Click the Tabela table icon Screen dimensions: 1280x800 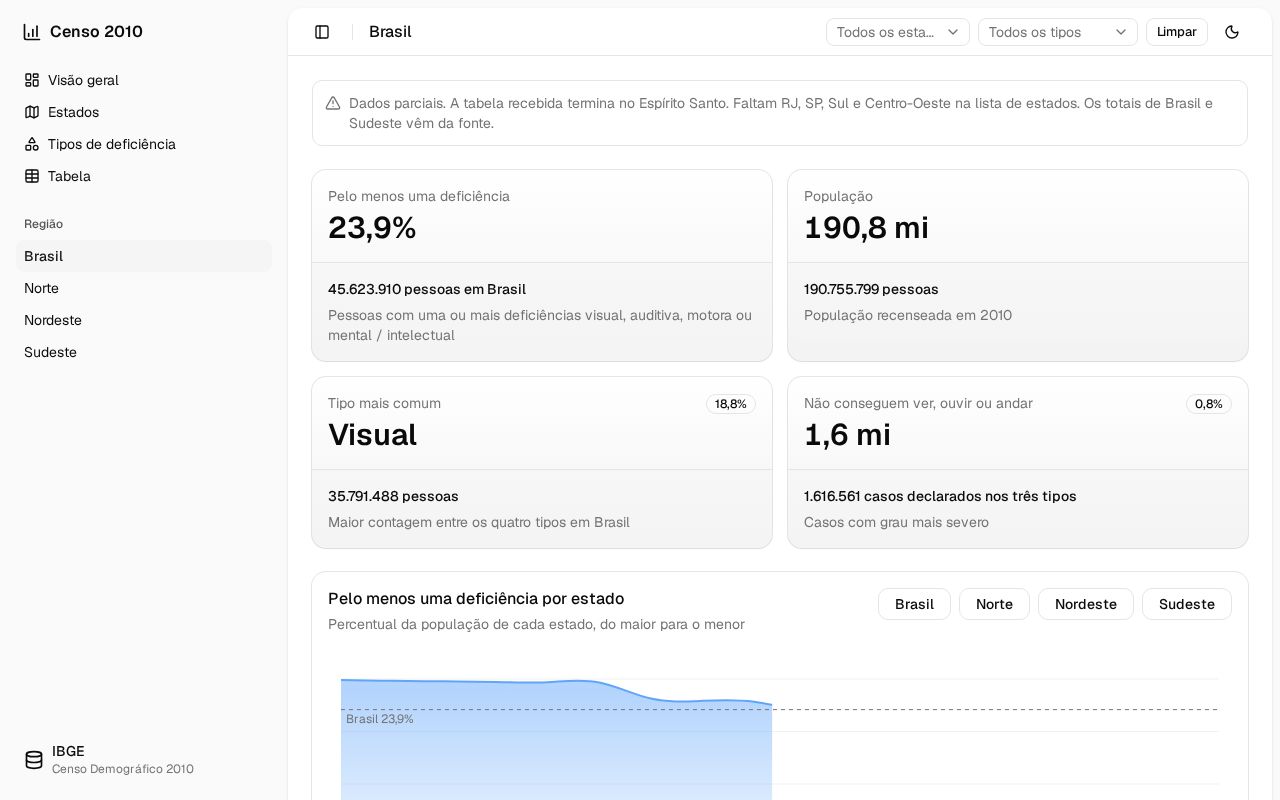click(x=32, y=176)
